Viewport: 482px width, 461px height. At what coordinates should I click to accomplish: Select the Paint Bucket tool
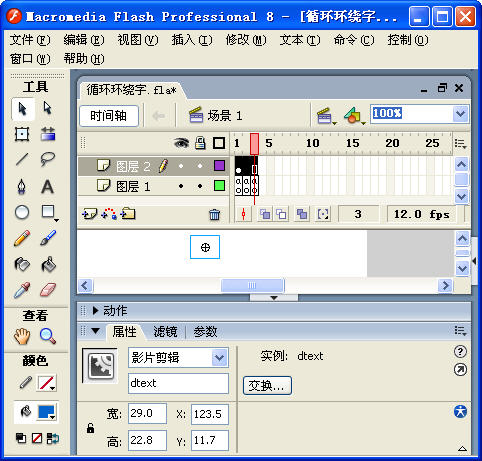point(48,264)
